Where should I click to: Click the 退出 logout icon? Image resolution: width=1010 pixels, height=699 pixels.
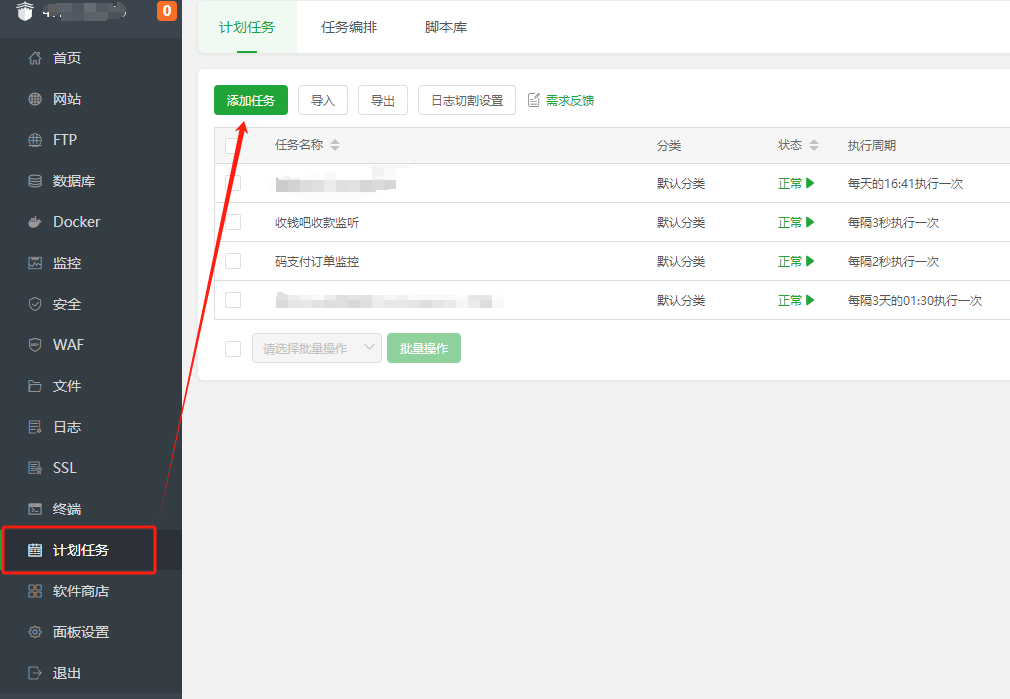coord(35,673)
